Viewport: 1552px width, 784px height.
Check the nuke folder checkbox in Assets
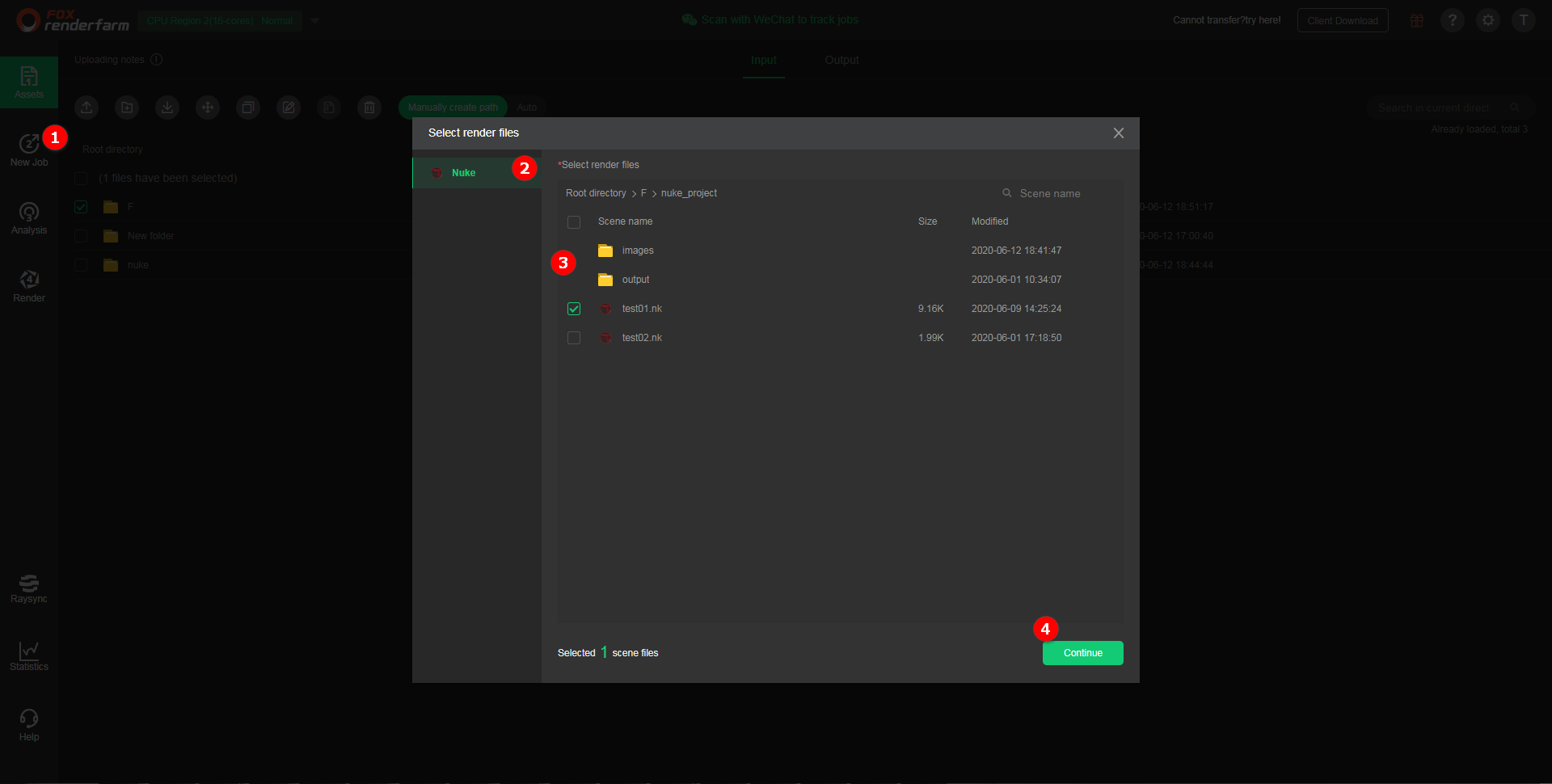[81, 265]
